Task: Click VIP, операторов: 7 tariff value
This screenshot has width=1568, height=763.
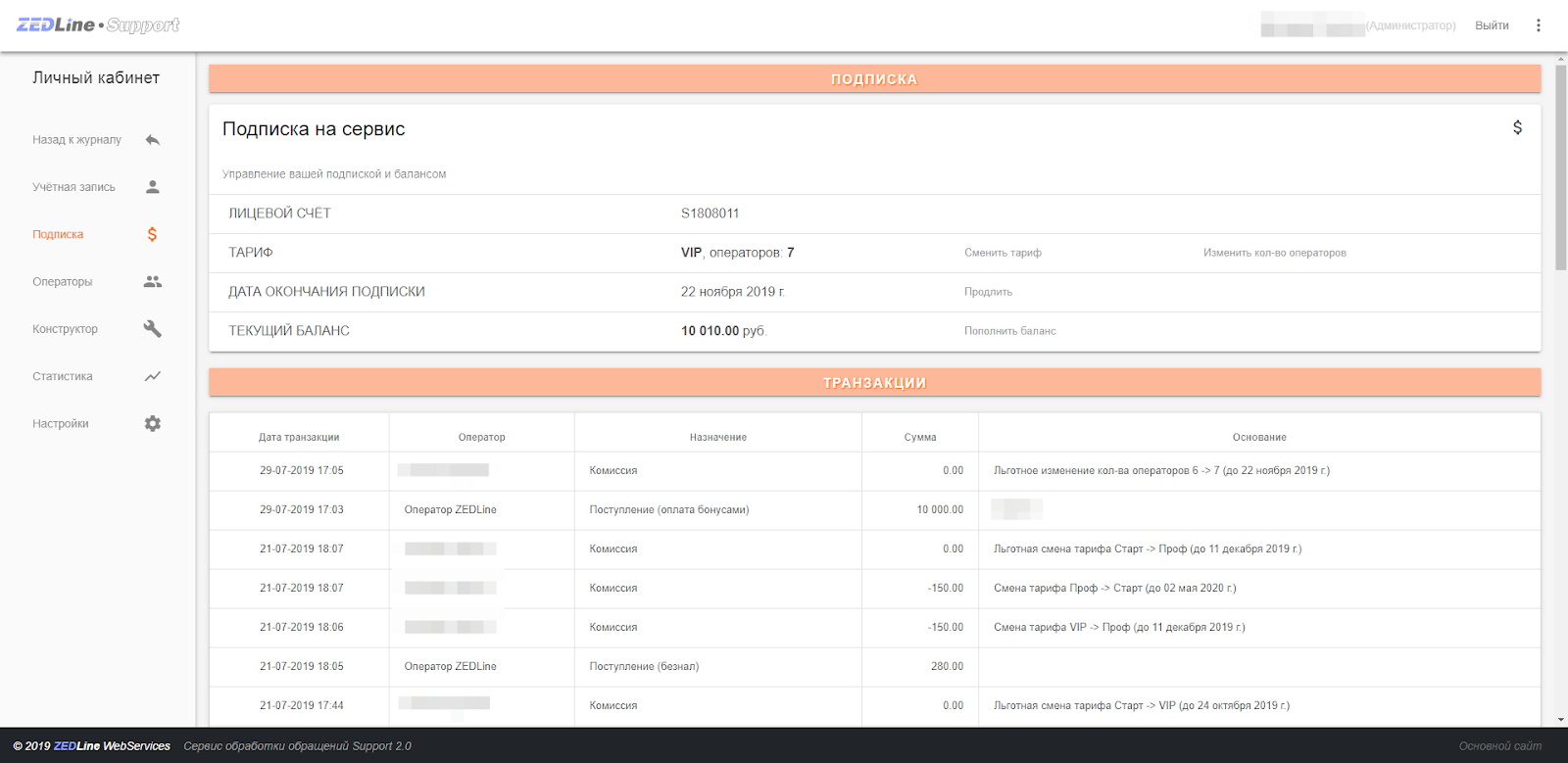Action: 738,253
